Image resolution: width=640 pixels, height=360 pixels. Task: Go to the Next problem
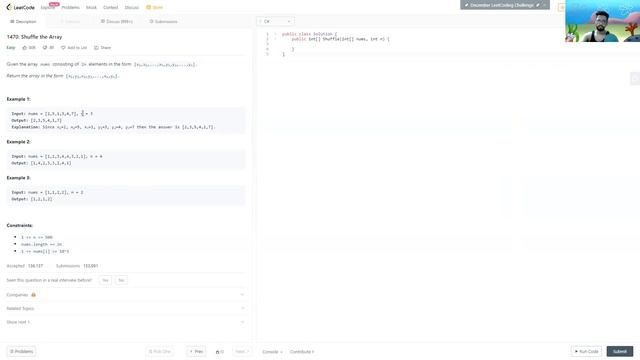point(242,351)
